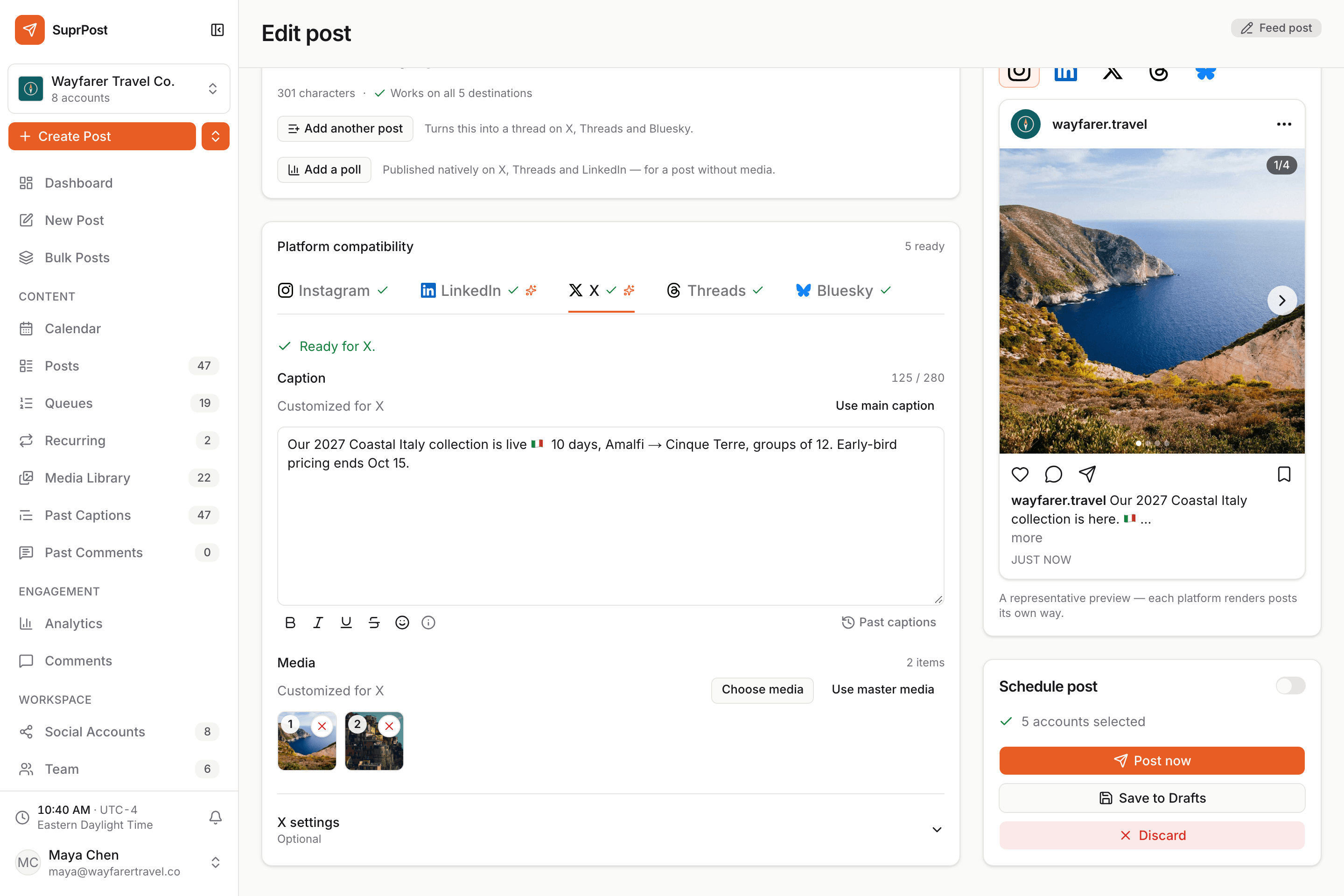Open the Wayfarer Travel Co. workspace switcher
Viewport: 1344px width, 896px height.
point(119,89)
